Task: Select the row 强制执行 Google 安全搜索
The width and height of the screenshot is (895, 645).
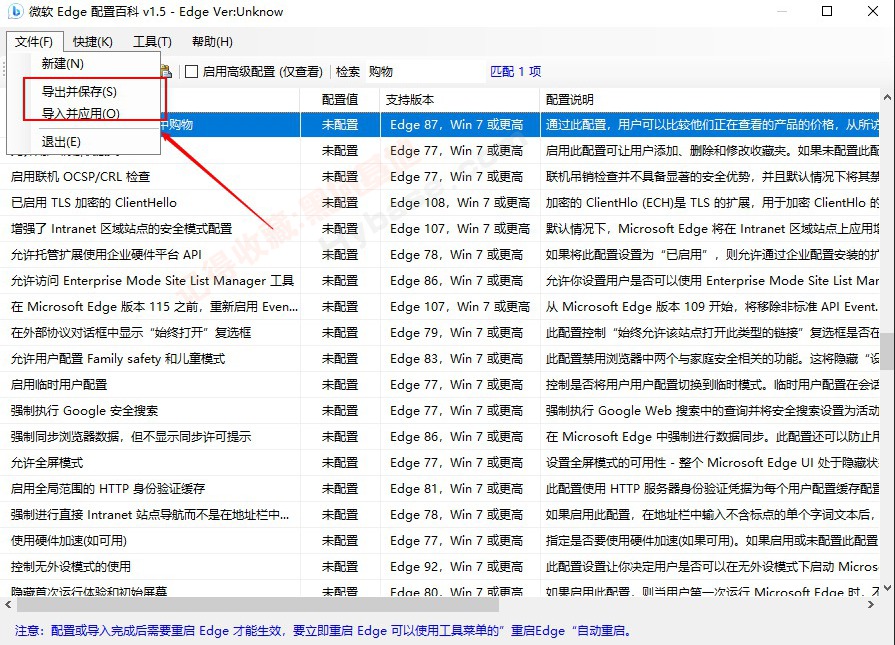Action: 440,410
